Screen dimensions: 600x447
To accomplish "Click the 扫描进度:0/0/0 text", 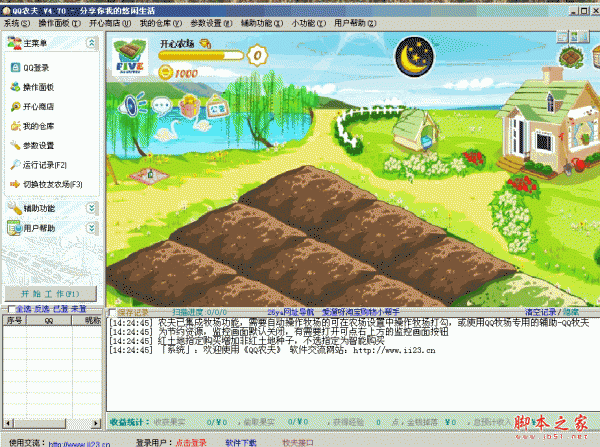I will click(x=199, y=312).
